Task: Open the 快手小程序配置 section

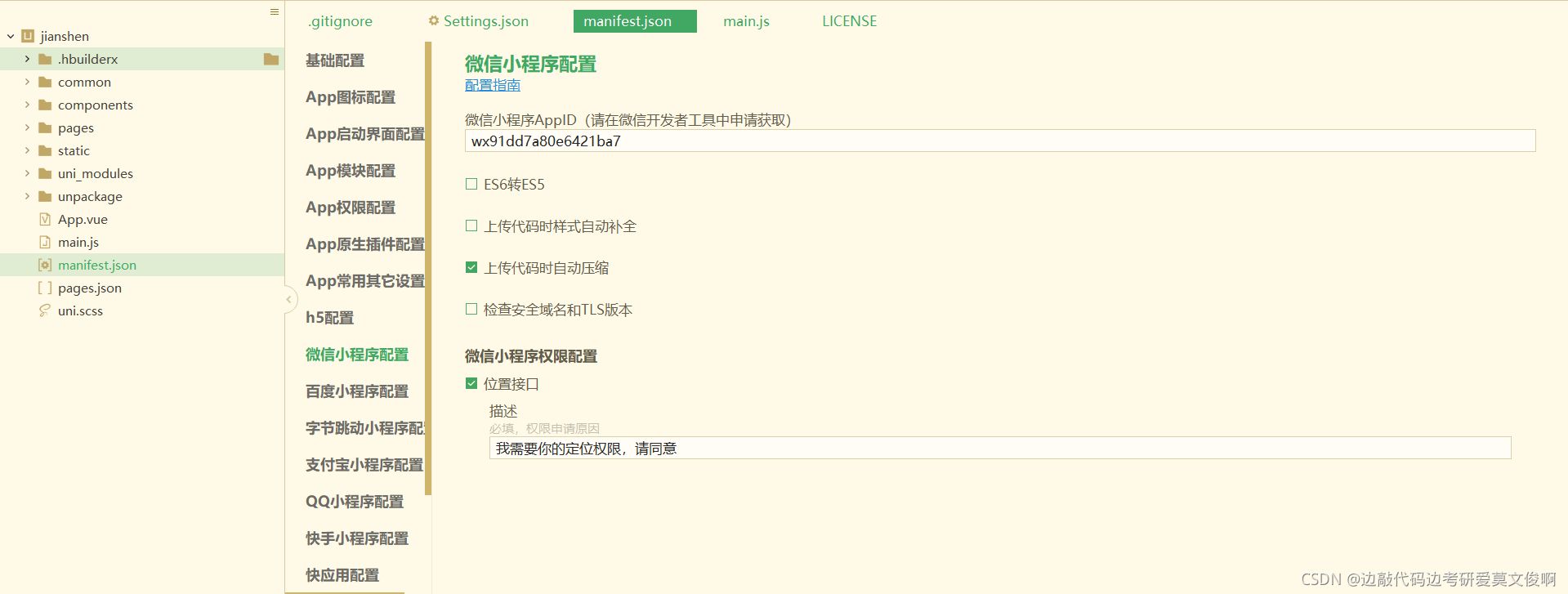Action: pos(357,538)
